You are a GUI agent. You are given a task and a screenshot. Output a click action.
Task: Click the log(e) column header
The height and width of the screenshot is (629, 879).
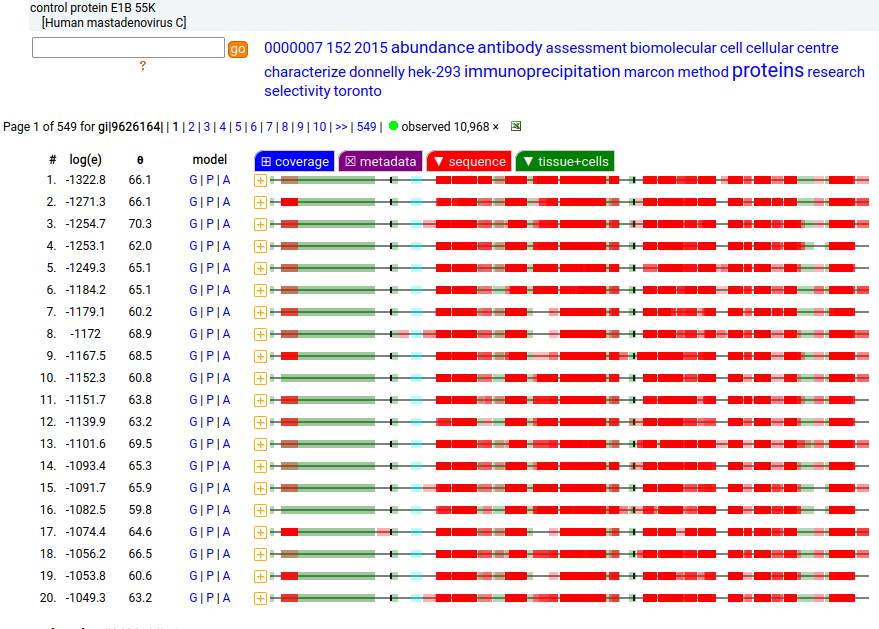click(x=85, y=160)
